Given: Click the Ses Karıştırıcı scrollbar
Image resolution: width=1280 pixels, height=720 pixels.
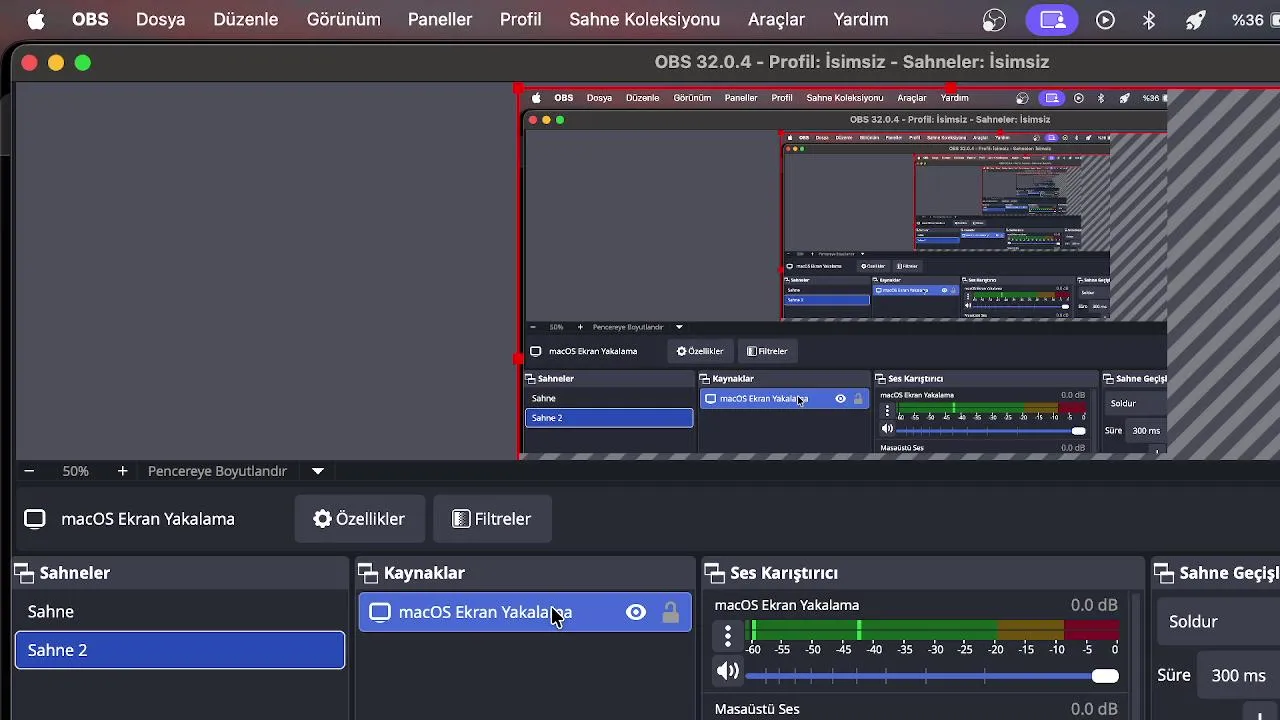Looking at the screenshot, I should pos(1135,656).
